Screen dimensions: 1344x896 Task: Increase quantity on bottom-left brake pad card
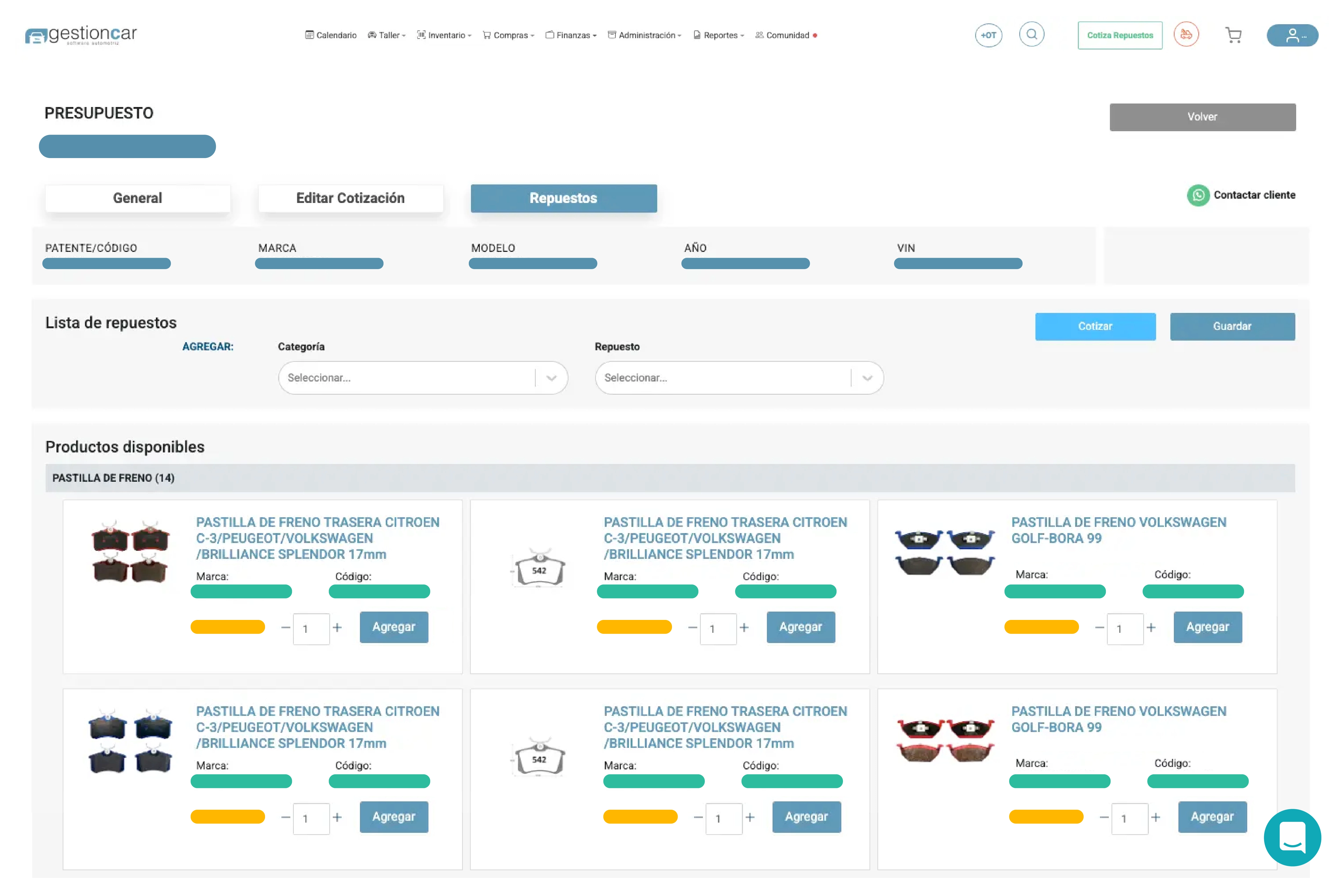pyautogui.click(x=337, y=817)
